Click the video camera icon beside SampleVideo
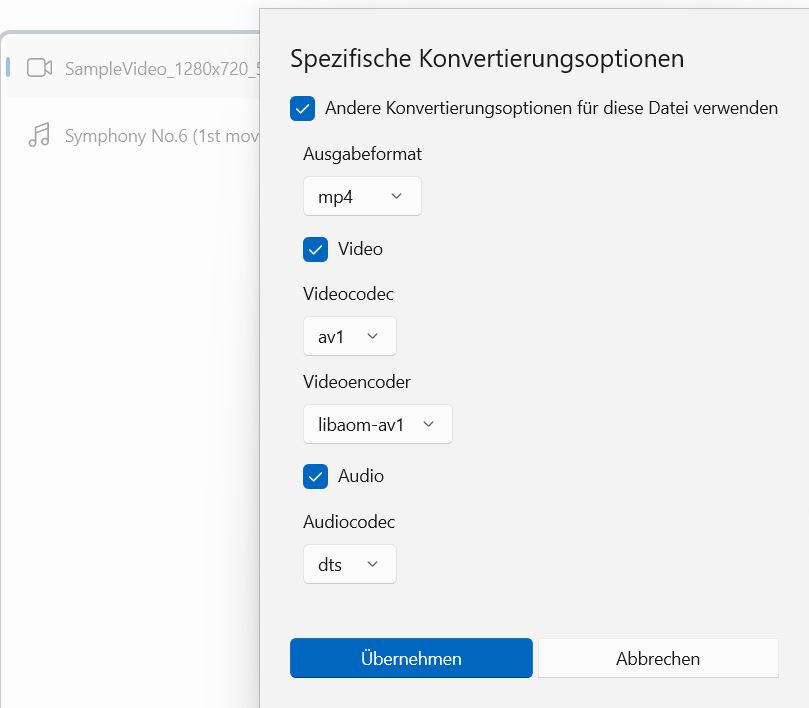The height and width of the screenshot is (708, 809). click(39, 68)
